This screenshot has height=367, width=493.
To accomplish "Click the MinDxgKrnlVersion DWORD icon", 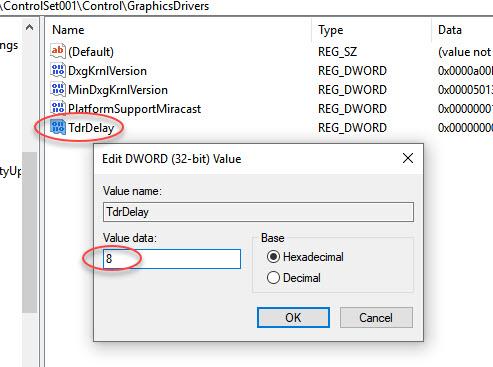I will [58, 89].
